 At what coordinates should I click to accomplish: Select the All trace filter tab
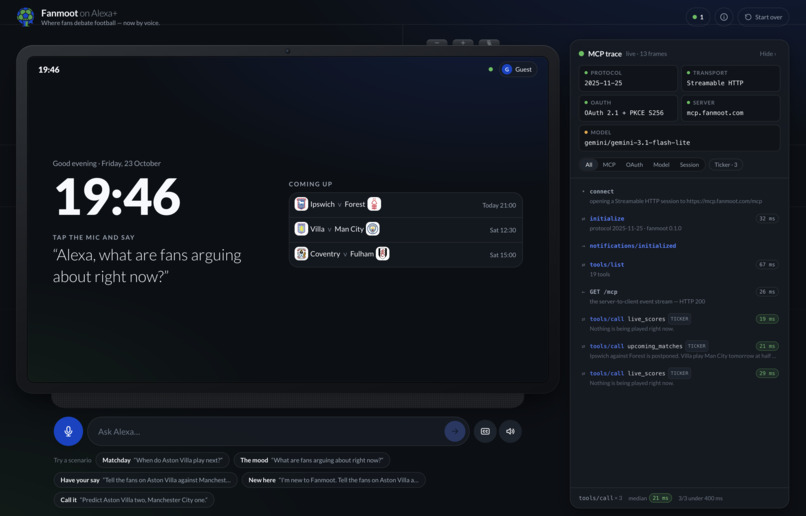(589, 164)
